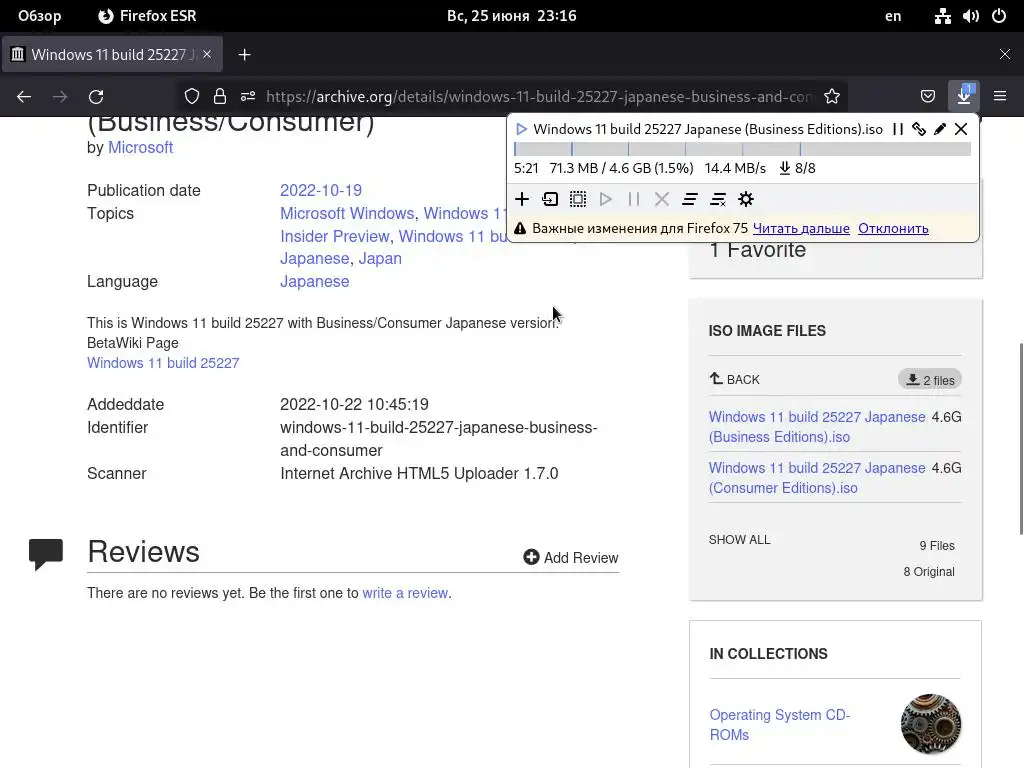Click the Reviews speech bubble icon
This screenshot has height=768, width=1024.
point(46,554)
